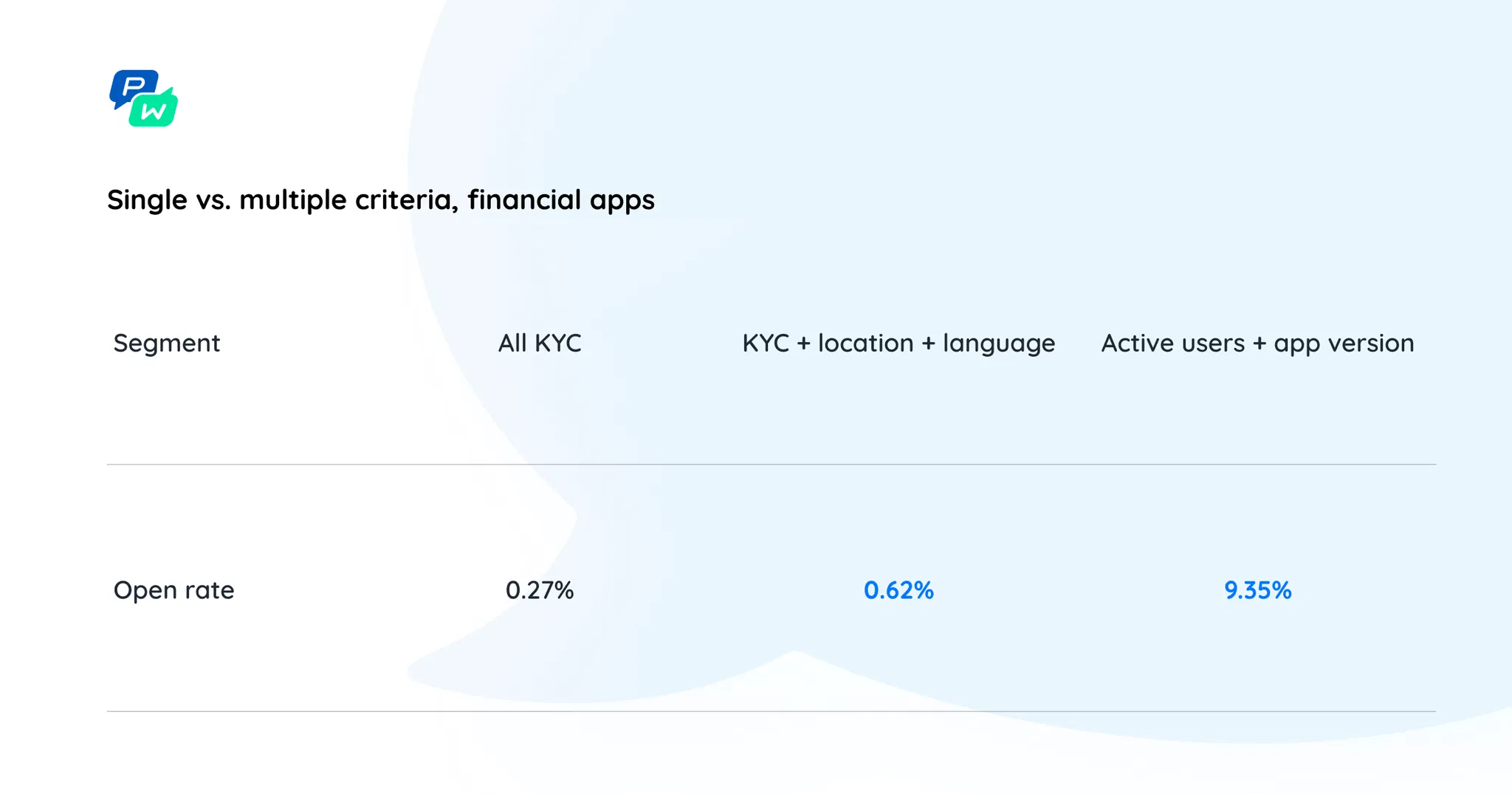The width and height of the screenshot is (1512, 794).
Task: Click the bottom table divider line
Action: coord(771,711)
